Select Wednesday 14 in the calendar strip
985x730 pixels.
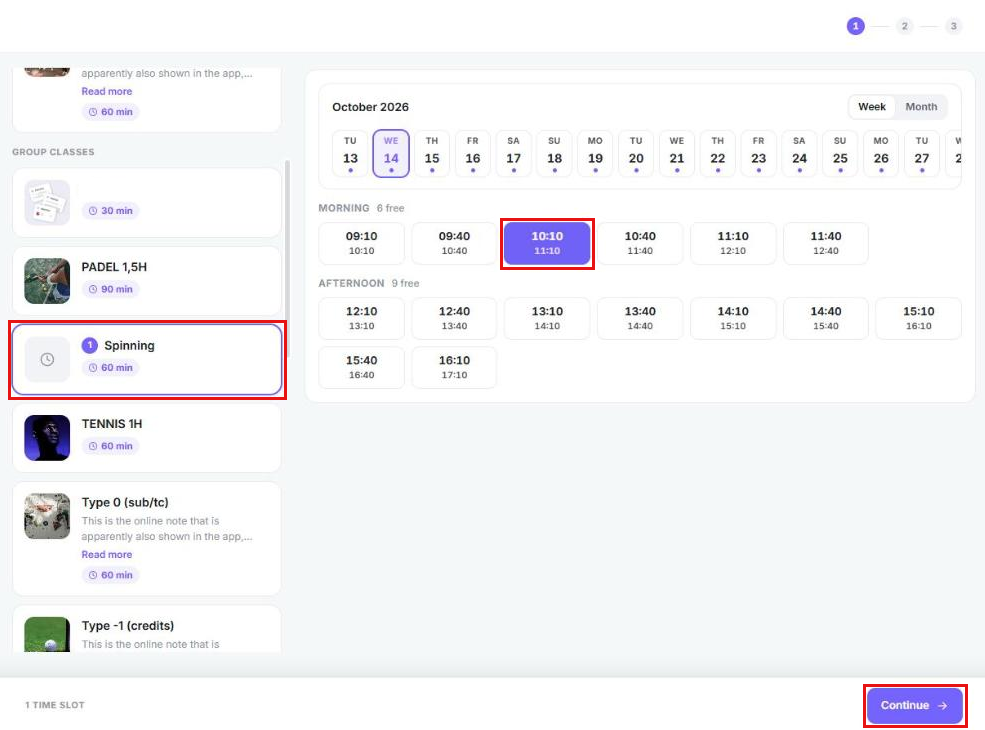coord(391,153)
